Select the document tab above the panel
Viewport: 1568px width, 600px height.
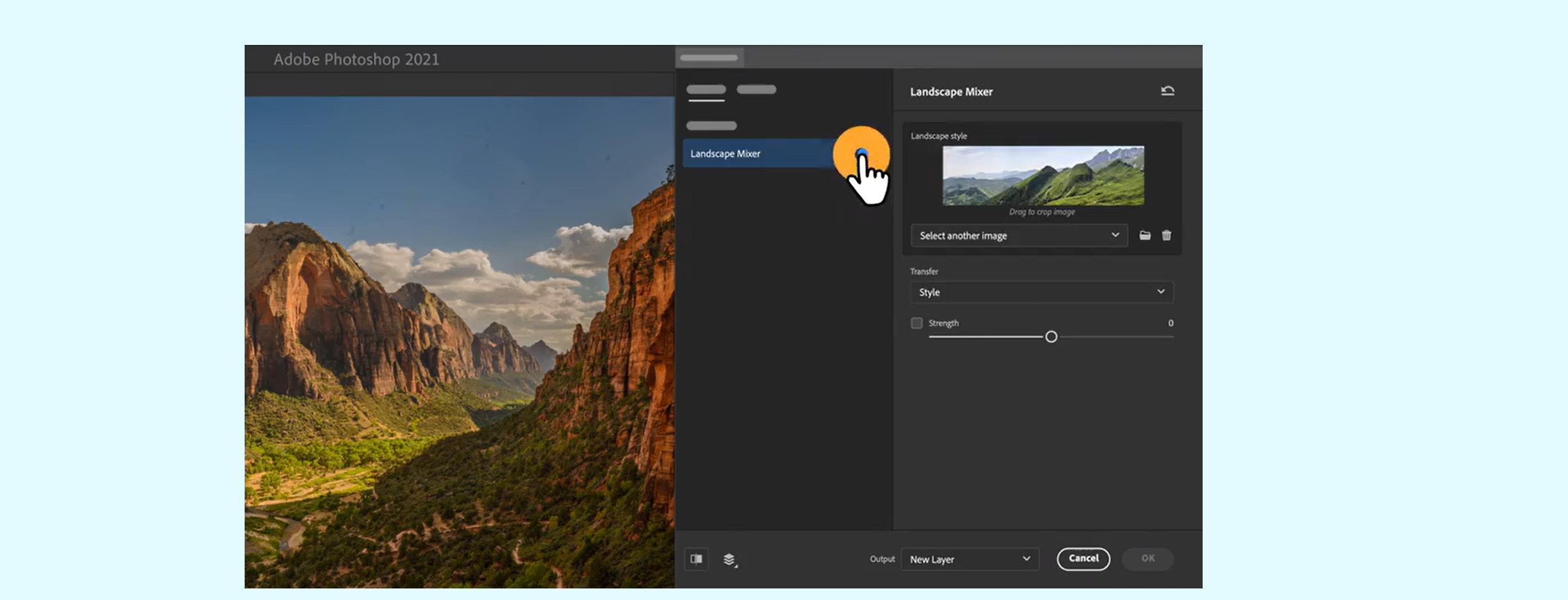[709, 58]
